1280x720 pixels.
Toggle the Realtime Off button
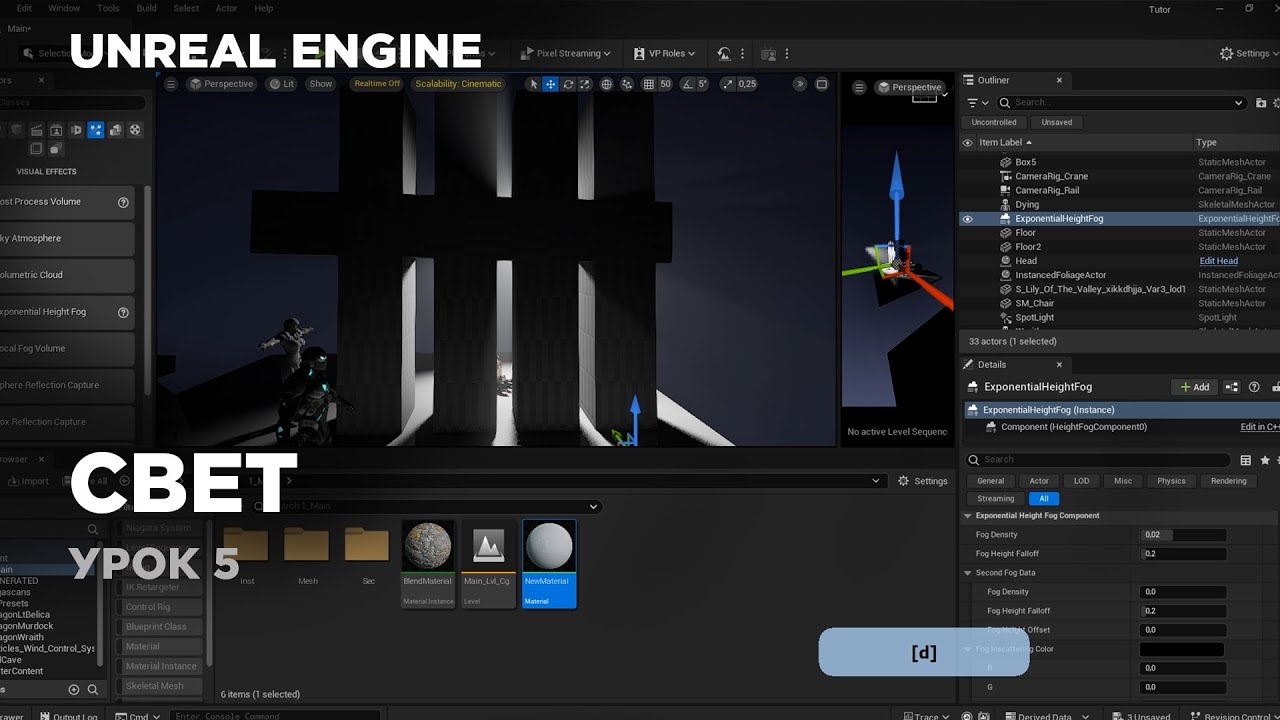pyautogui.click(x=377, y=84)
